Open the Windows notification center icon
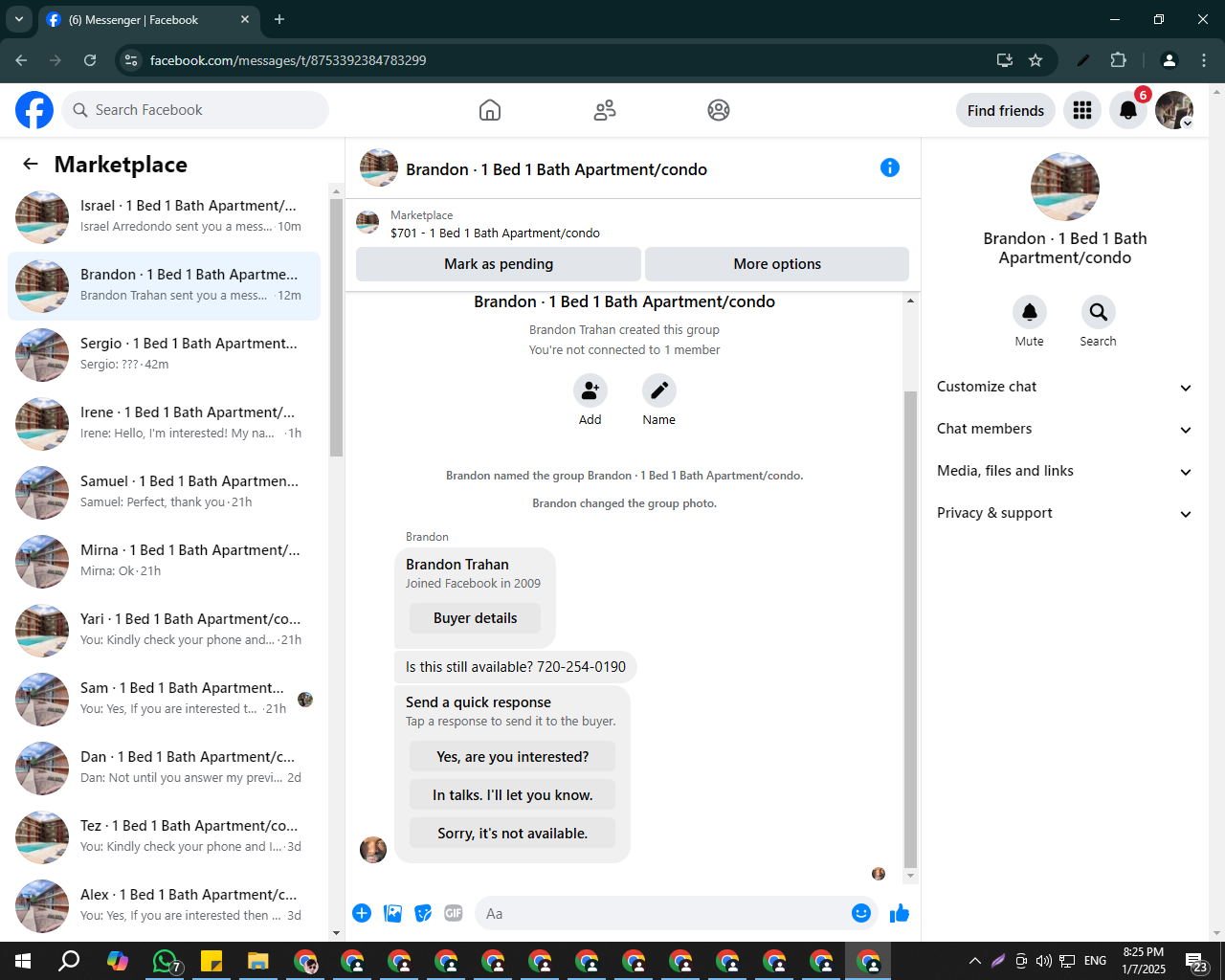 1195,961
